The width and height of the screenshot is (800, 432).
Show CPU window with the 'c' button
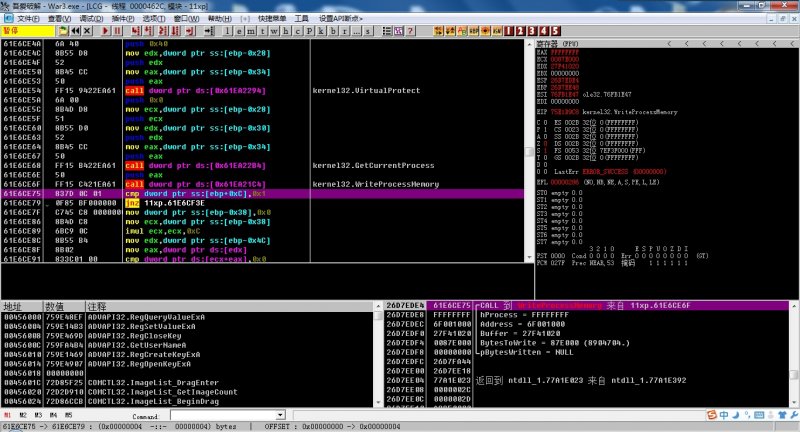click(298, 31)
